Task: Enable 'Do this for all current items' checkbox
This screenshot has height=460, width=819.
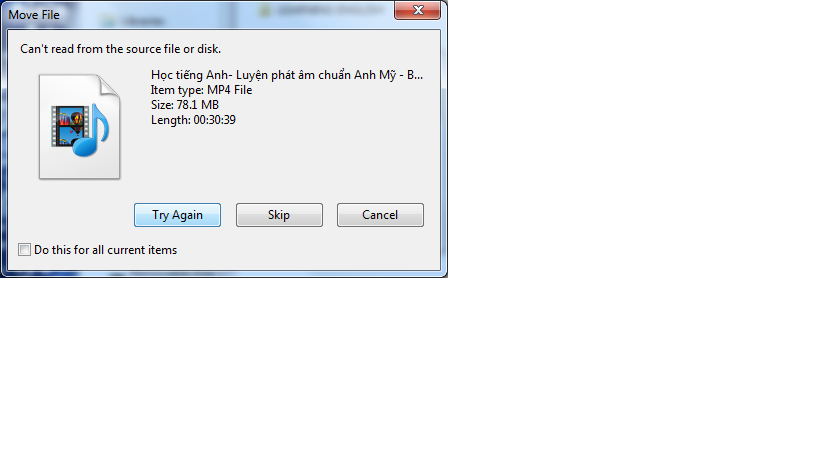Action: pos(25,250)
